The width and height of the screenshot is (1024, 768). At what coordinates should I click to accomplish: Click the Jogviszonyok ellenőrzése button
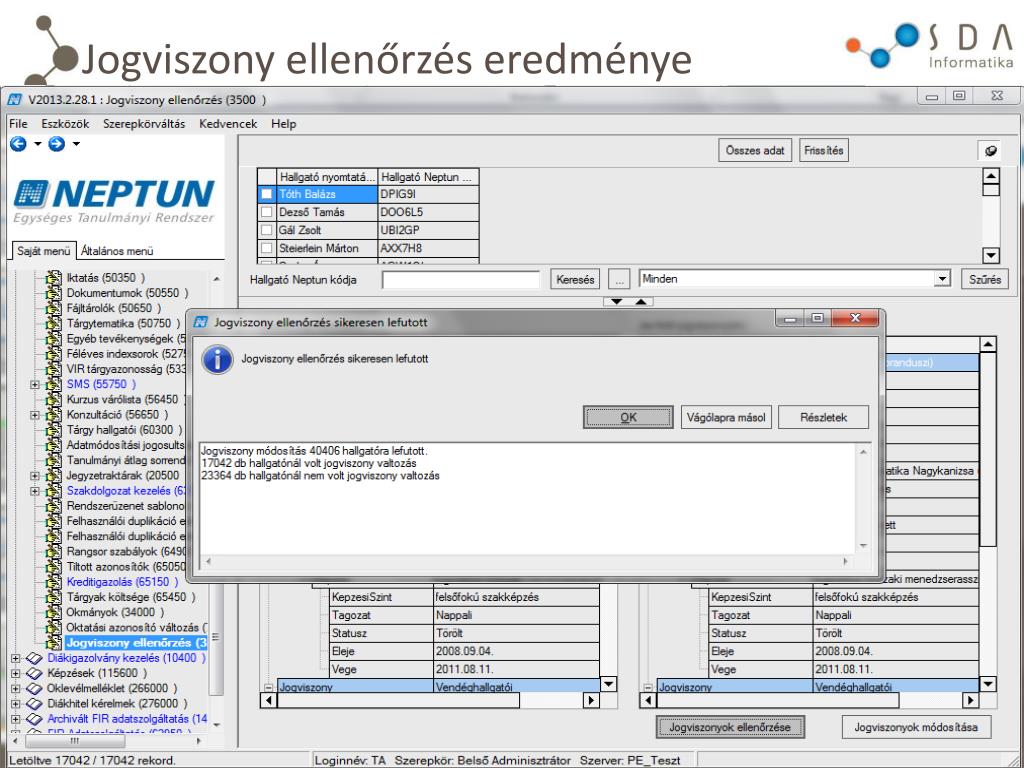[x=730, y=727]
